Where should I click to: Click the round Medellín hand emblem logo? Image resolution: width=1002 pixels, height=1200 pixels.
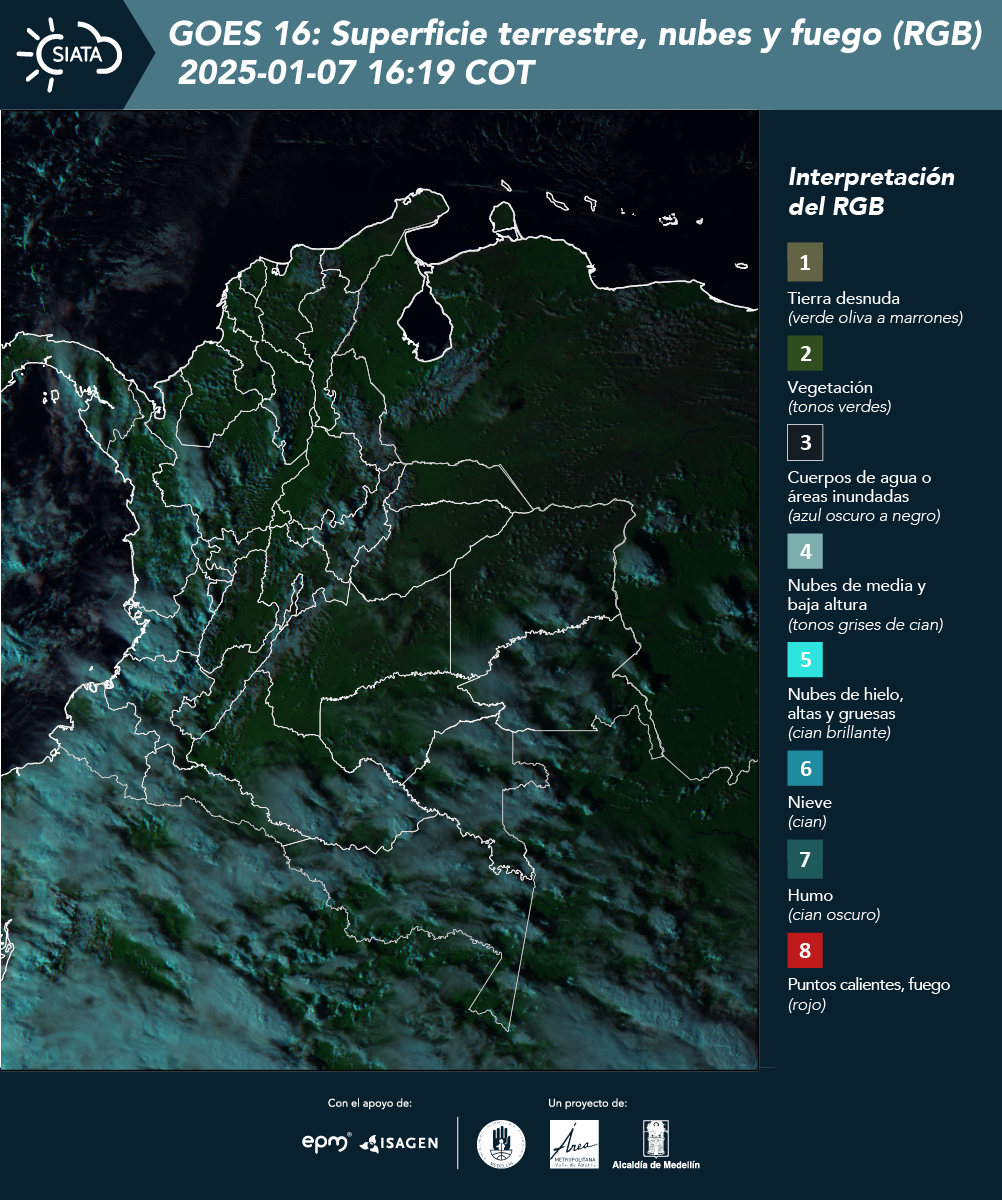click(x=501, y=1144)
